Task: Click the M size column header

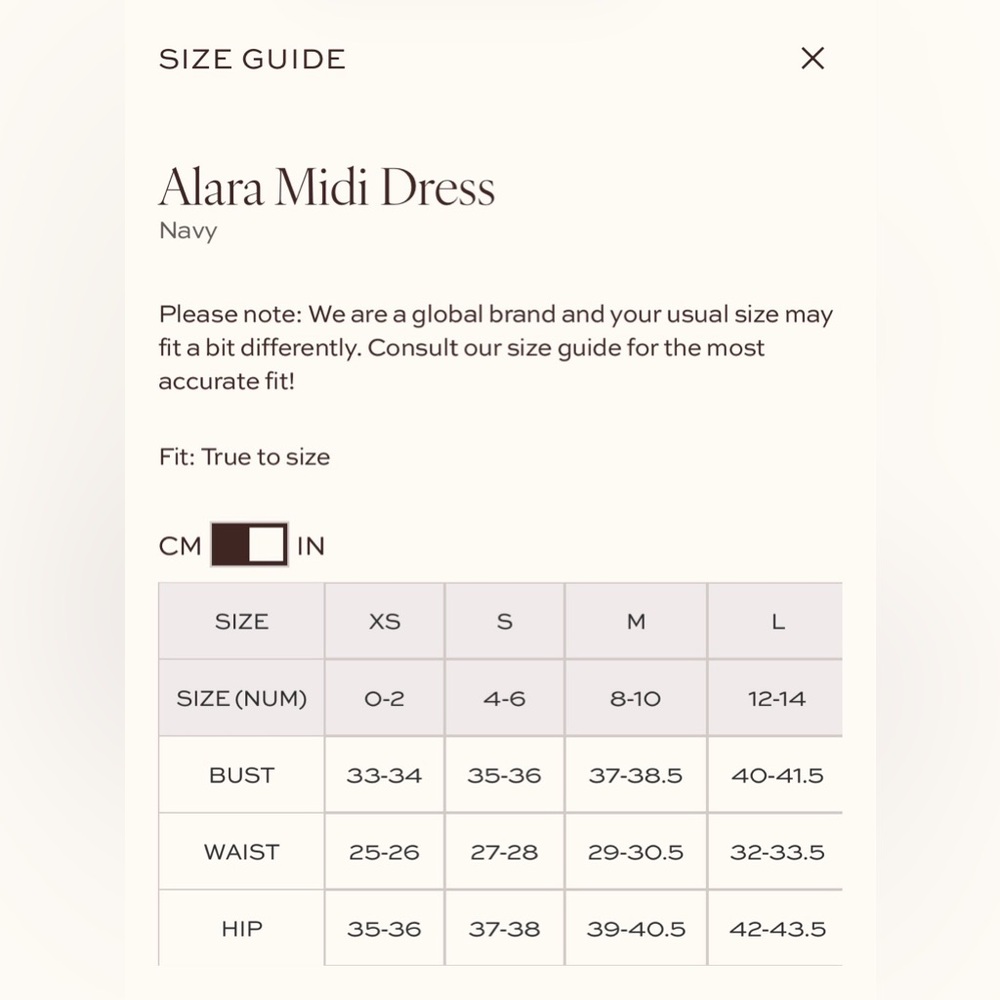Action: coord(636,621)
